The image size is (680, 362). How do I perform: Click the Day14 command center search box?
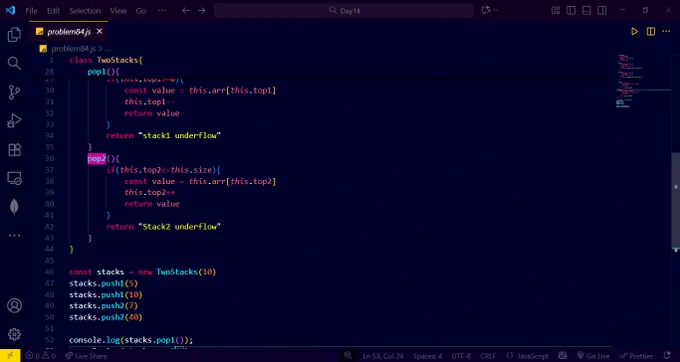pos(343,10)
